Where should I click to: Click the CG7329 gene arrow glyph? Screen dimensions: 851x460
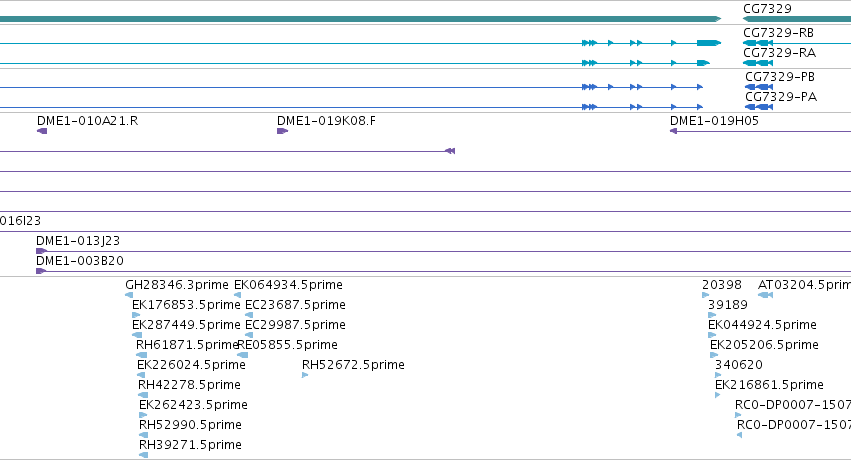797,19
